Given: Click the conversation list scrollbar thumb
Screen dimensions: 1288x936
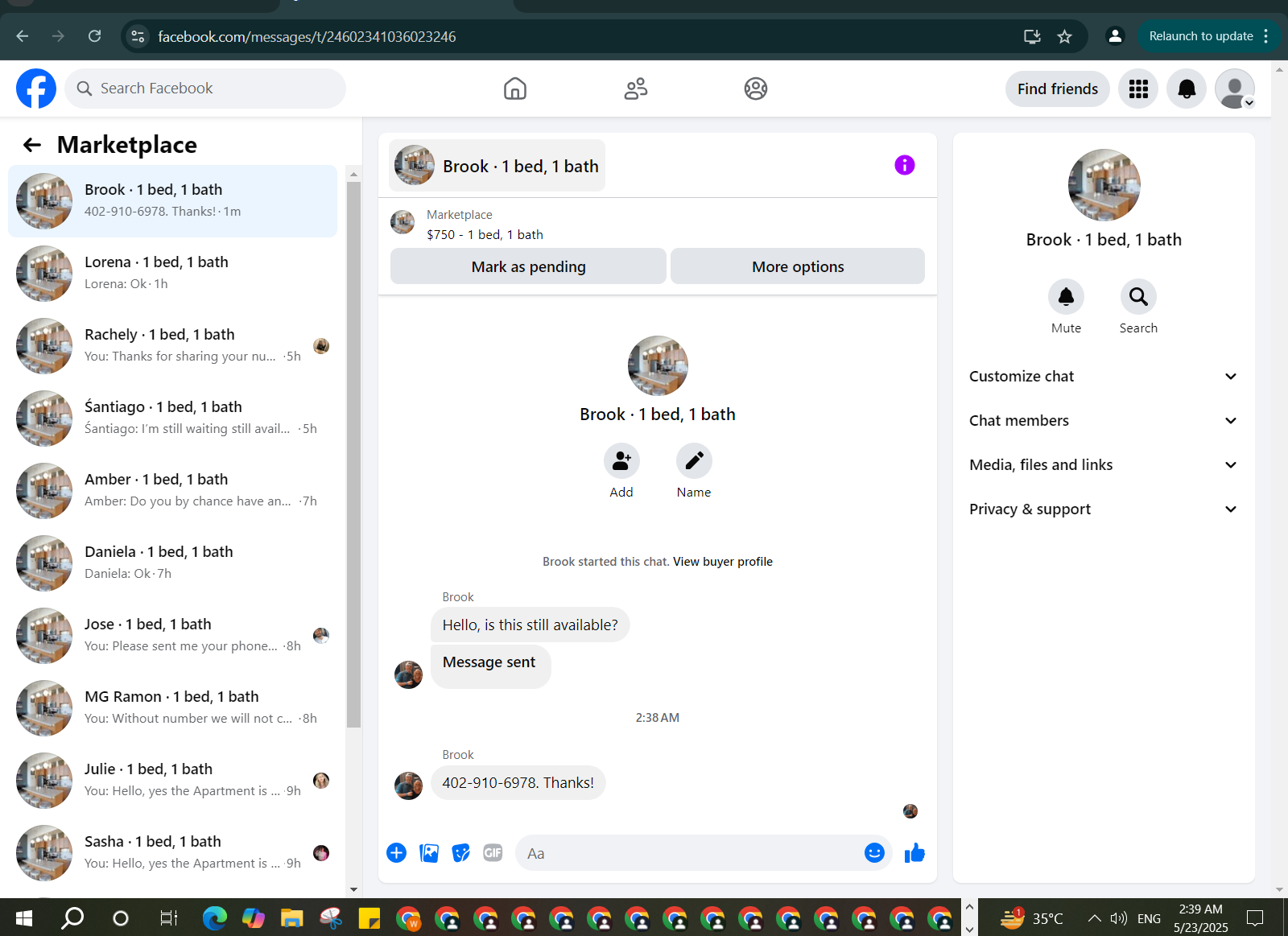Looking at the screenshot, I should pyautogui.click(x=353, y=455).
